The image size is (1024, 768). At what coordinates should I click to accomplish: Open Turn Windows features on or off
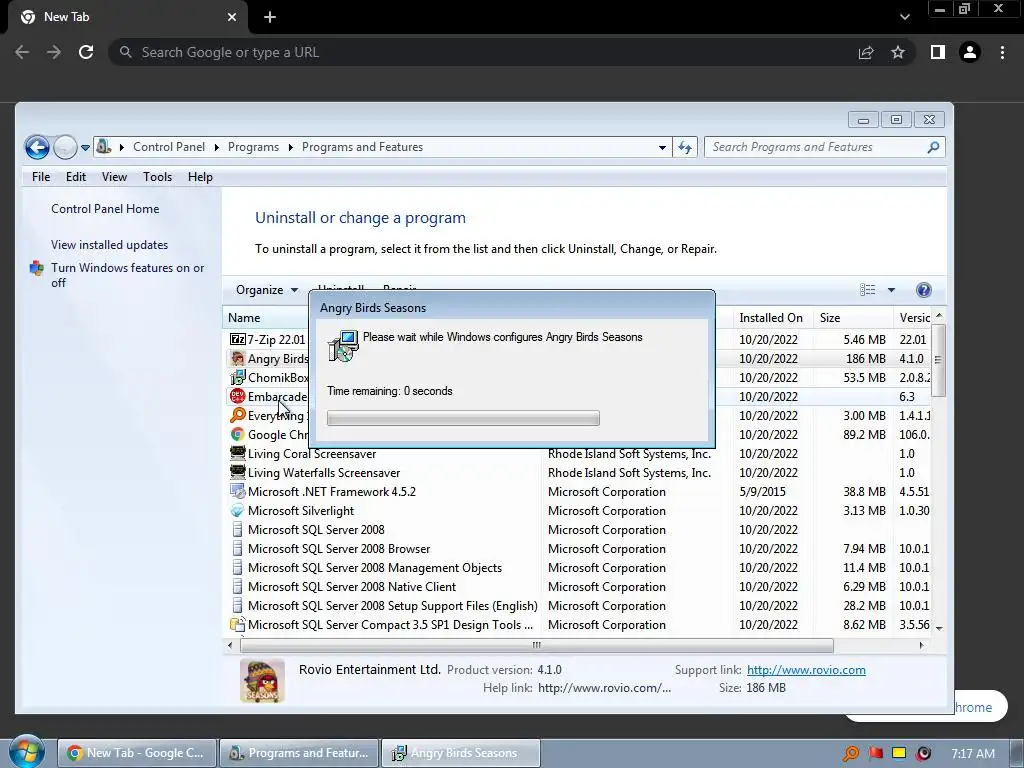(x=127, y=275)
